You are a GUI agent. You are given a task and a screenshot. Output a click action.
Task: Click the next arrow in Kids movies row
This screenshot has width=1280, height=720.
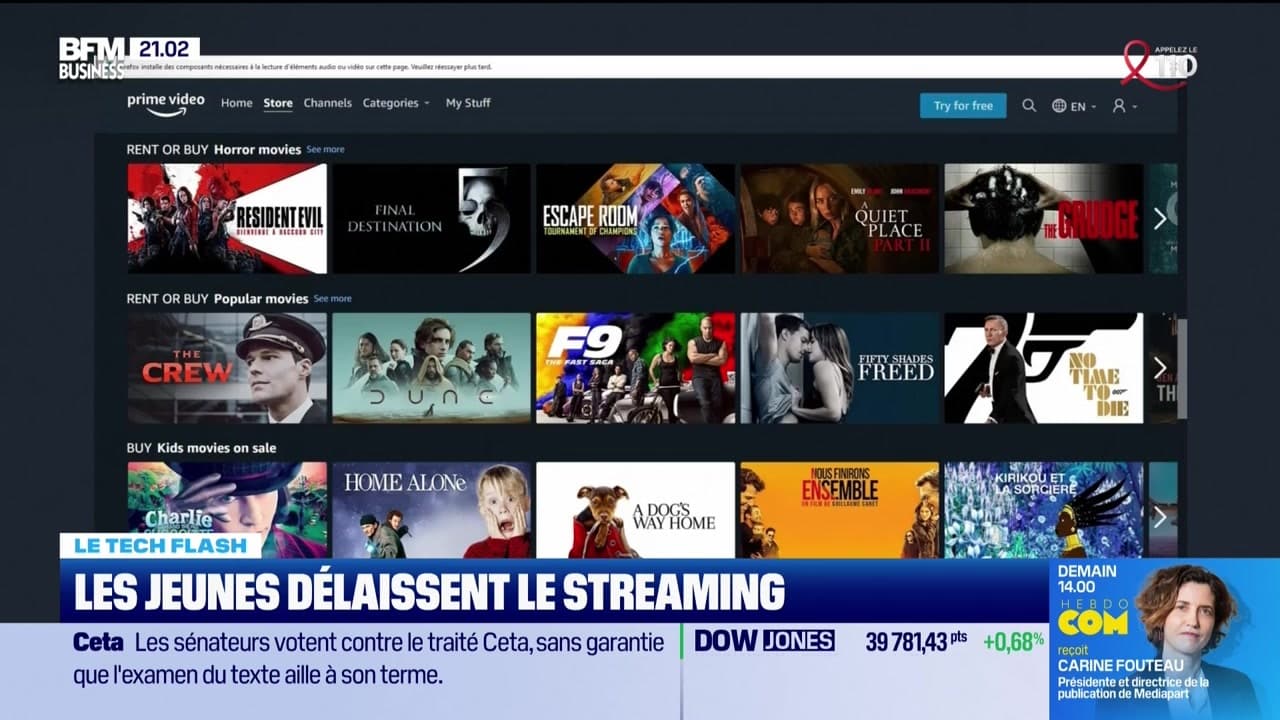1159,517
